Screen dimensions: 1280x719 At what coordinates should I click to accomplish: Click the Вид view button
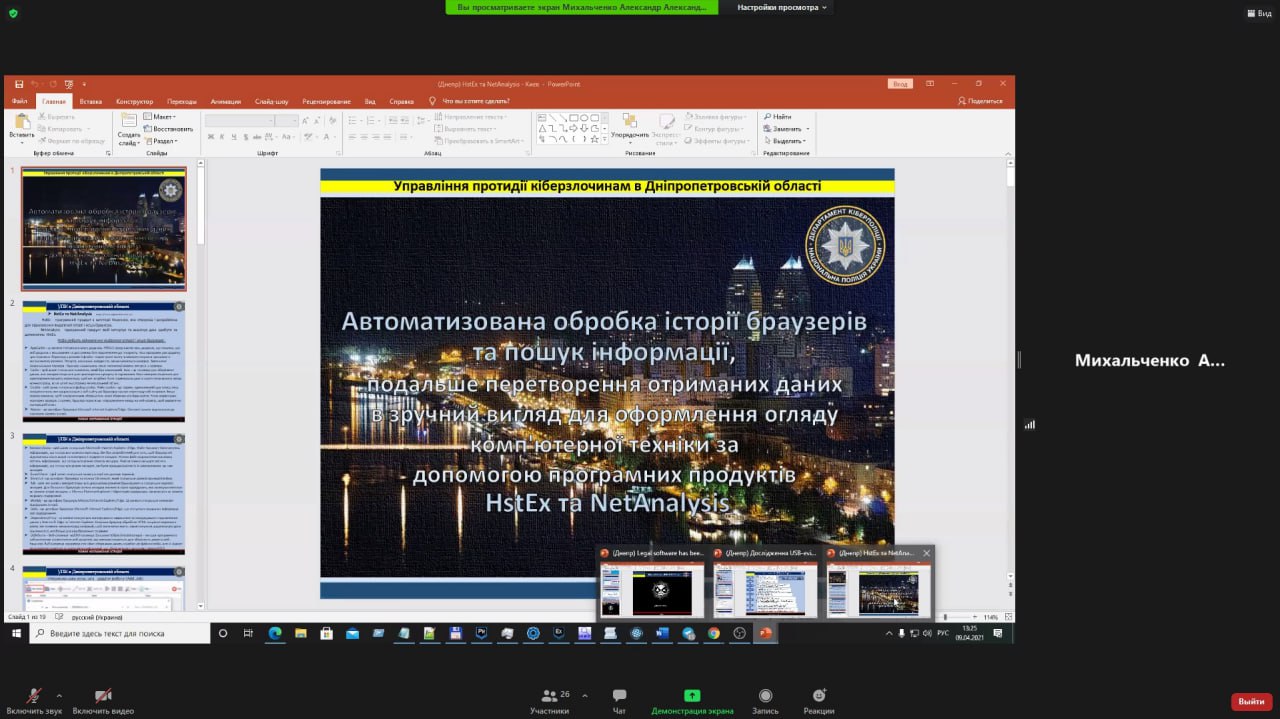pyautogui.click(x=1258, y=13)
